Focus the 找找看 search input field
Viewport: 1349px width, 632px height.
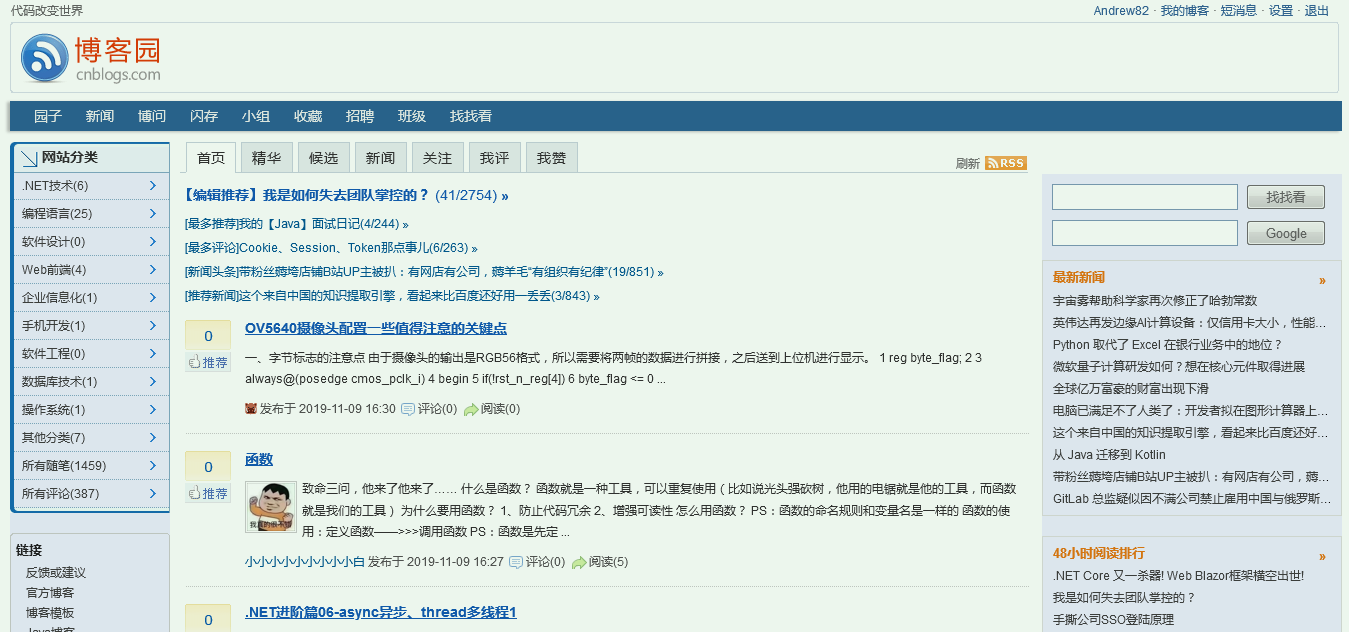click(x=1145, y=197)
